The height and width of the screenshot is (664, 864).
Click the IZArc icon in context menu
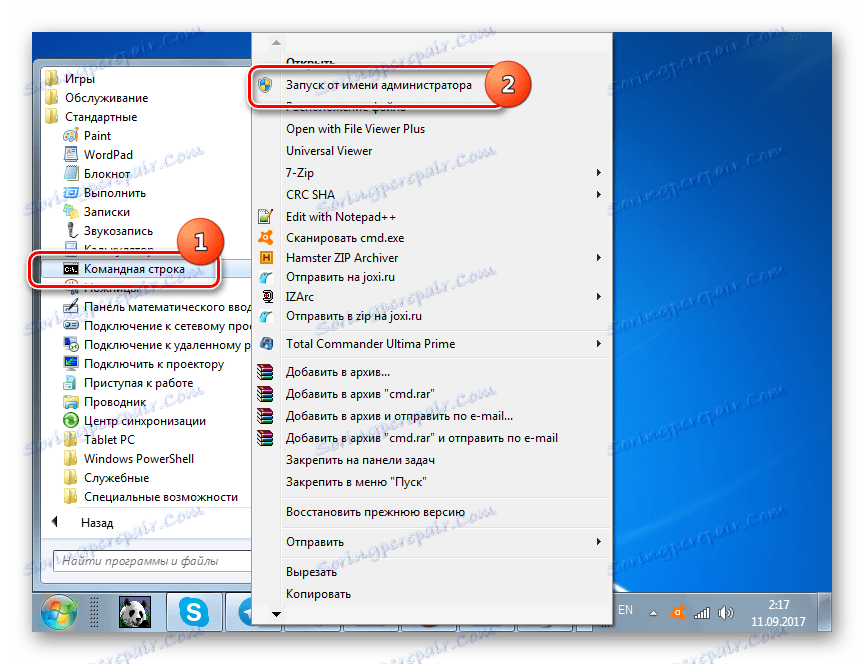267,296
